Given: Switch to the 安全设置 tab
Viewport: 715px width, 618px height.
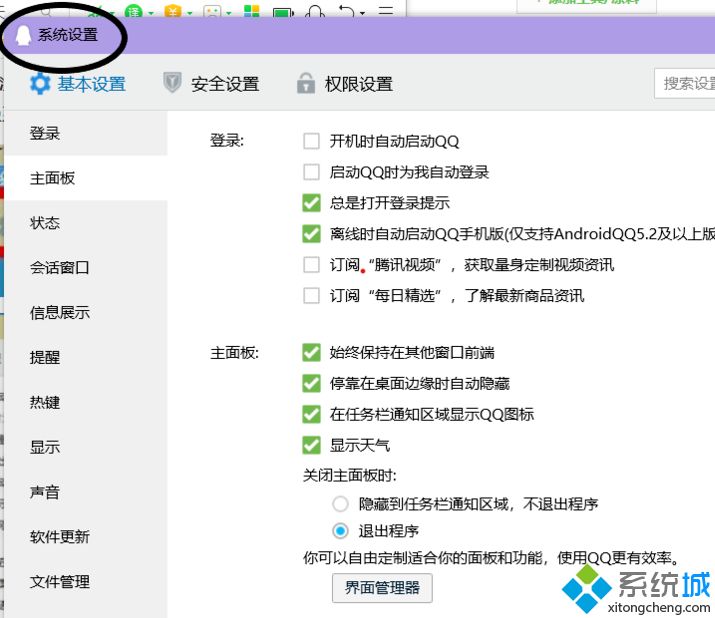Looking at the screenshot, I should (x=211, y=84).
